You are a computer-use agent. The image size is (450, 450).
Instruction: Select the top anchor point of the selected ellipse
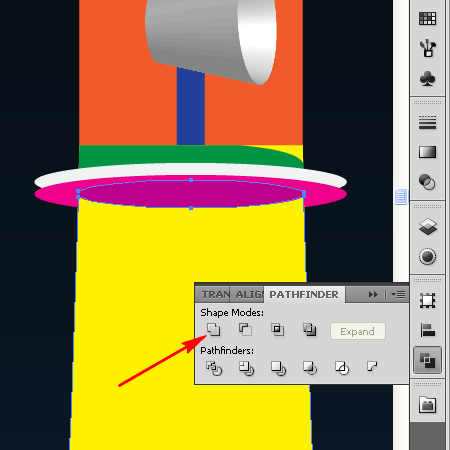[x=191, y=180]
